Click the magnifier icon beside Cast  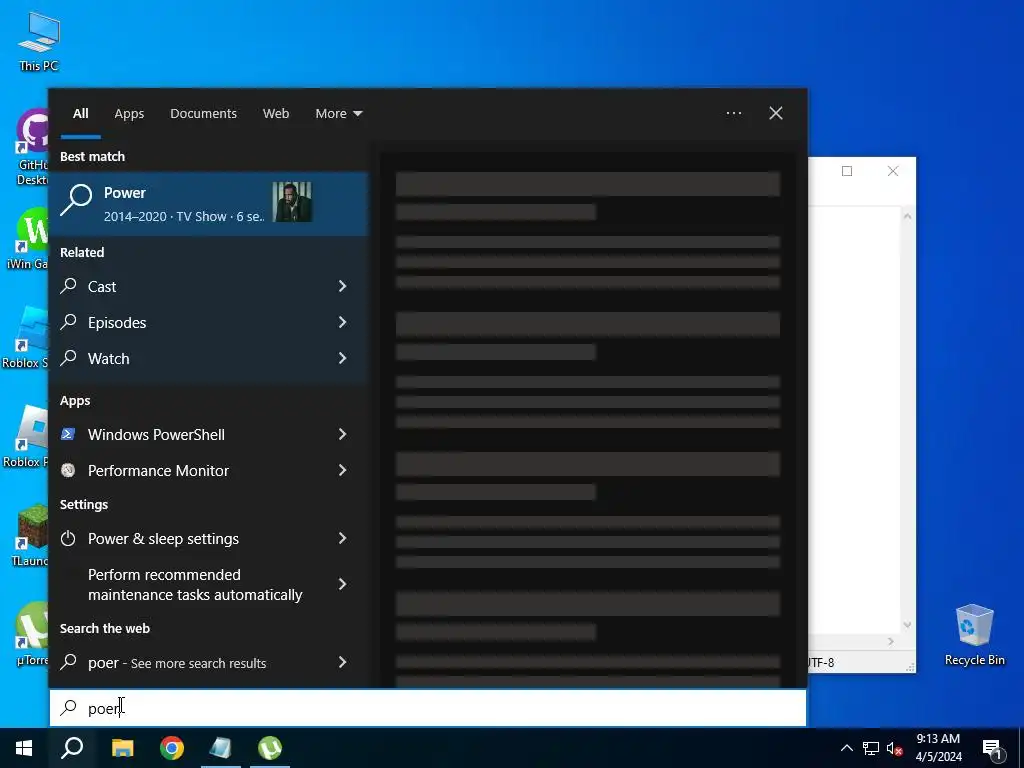[69, 285]
